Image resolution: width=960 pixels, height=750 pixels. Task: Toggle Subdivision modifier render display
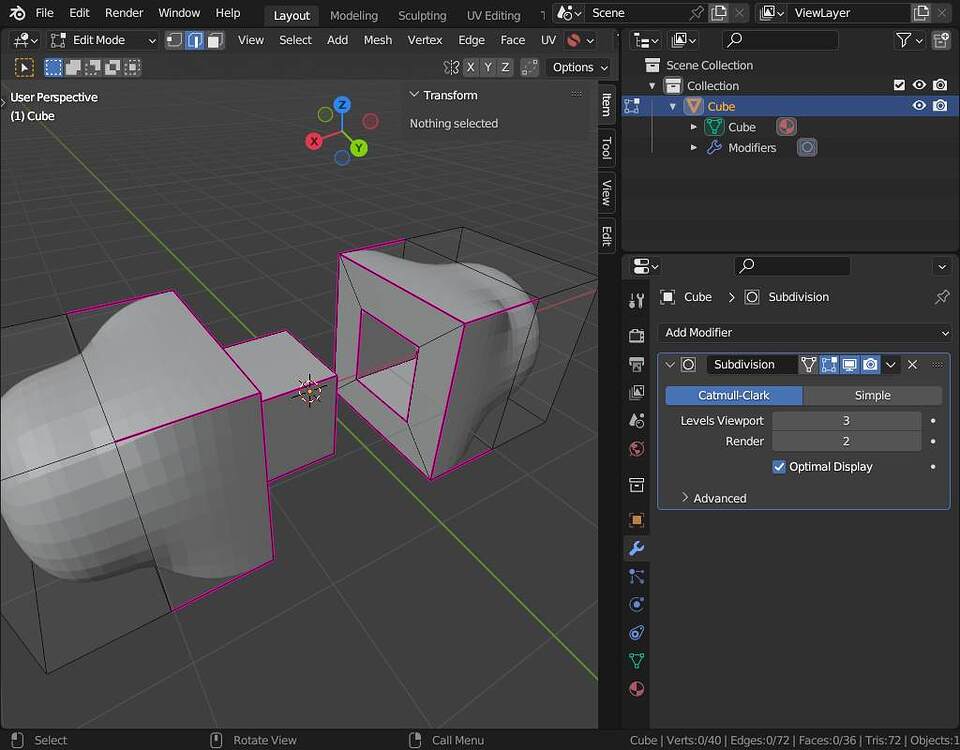click(871, 365)
